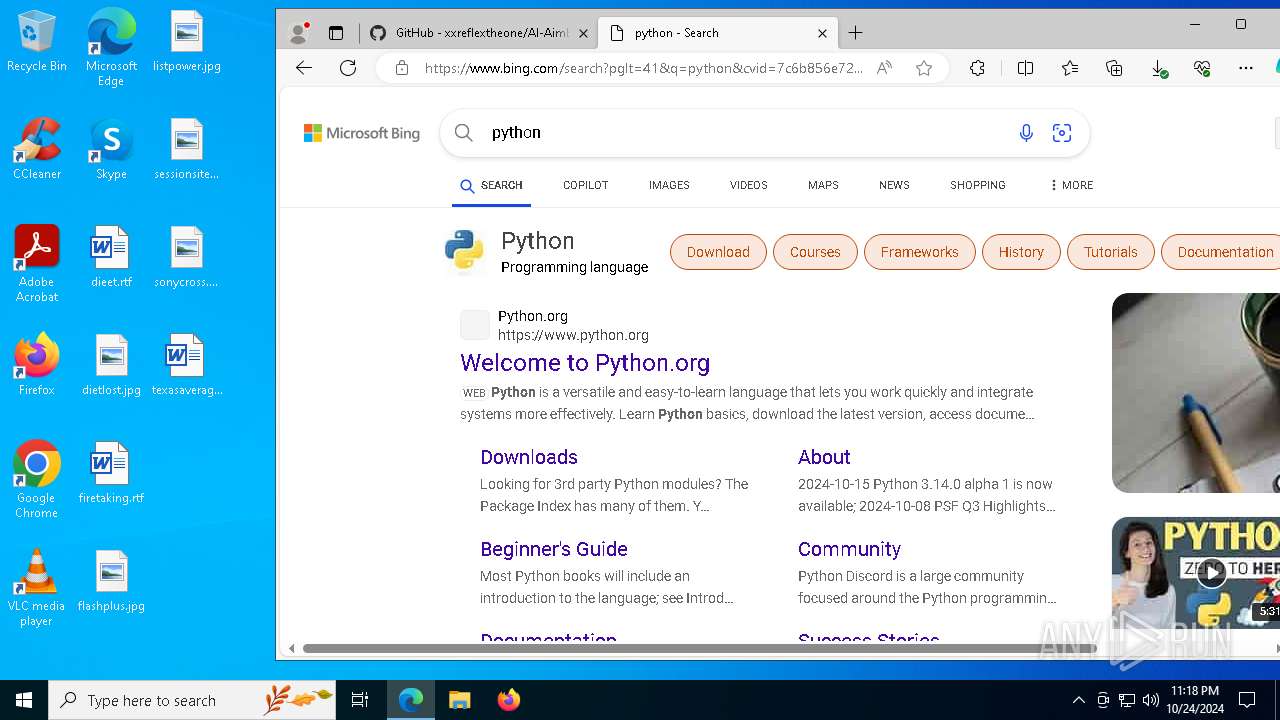Viewport: 1280px width, 720px height.
Task: Open Edge Settings and more menu
Action: point(1245,68)
